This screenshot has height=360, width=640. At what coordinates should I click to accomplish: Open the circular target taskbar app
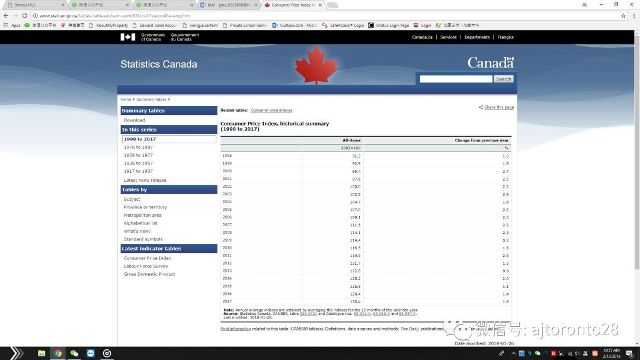click(107, 353)
